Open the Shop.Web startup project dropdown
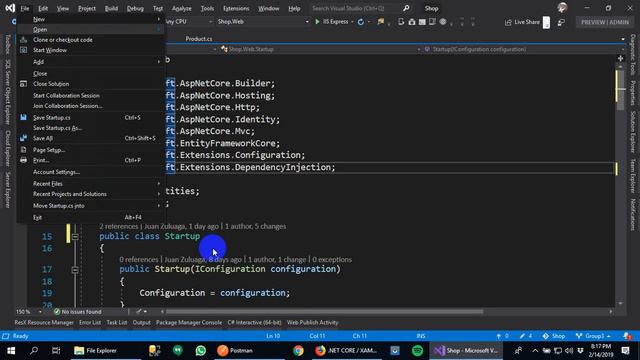Viewport: 640px width, 360px height. coord(263,22)
